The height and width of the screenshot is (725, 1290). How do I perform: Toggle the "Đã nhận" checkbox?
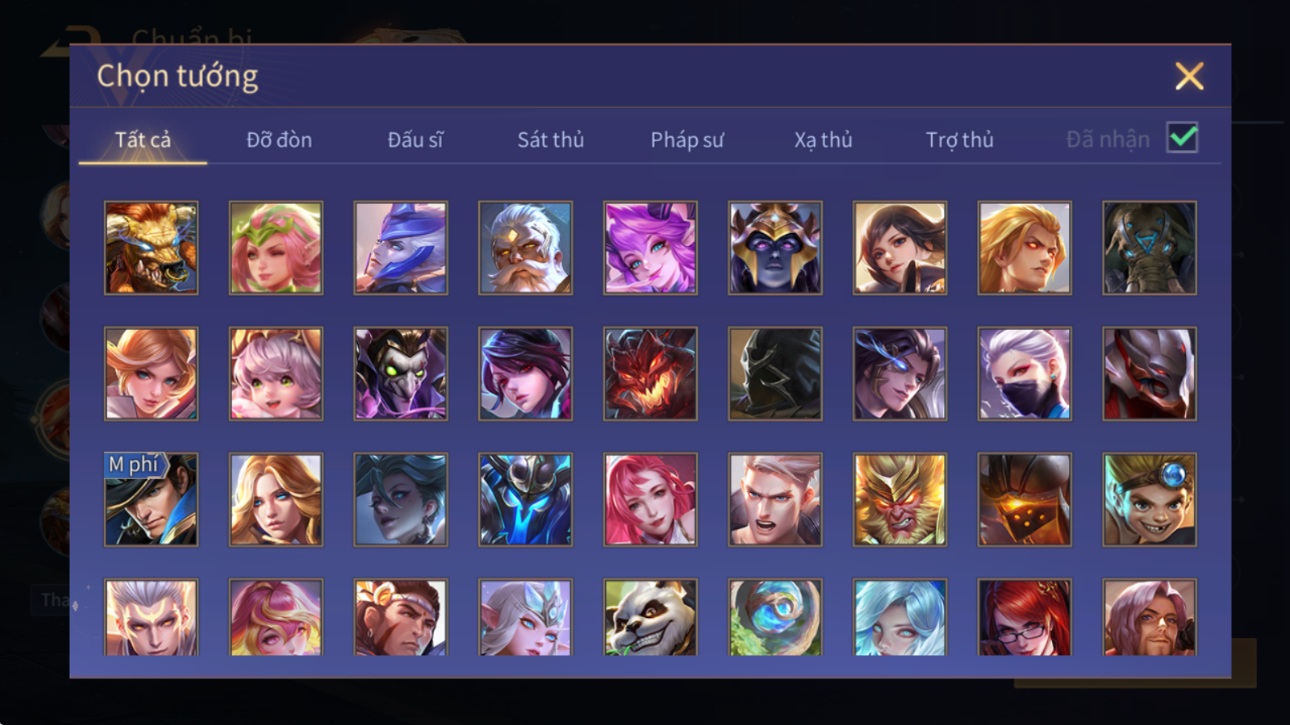(1182, 138)
